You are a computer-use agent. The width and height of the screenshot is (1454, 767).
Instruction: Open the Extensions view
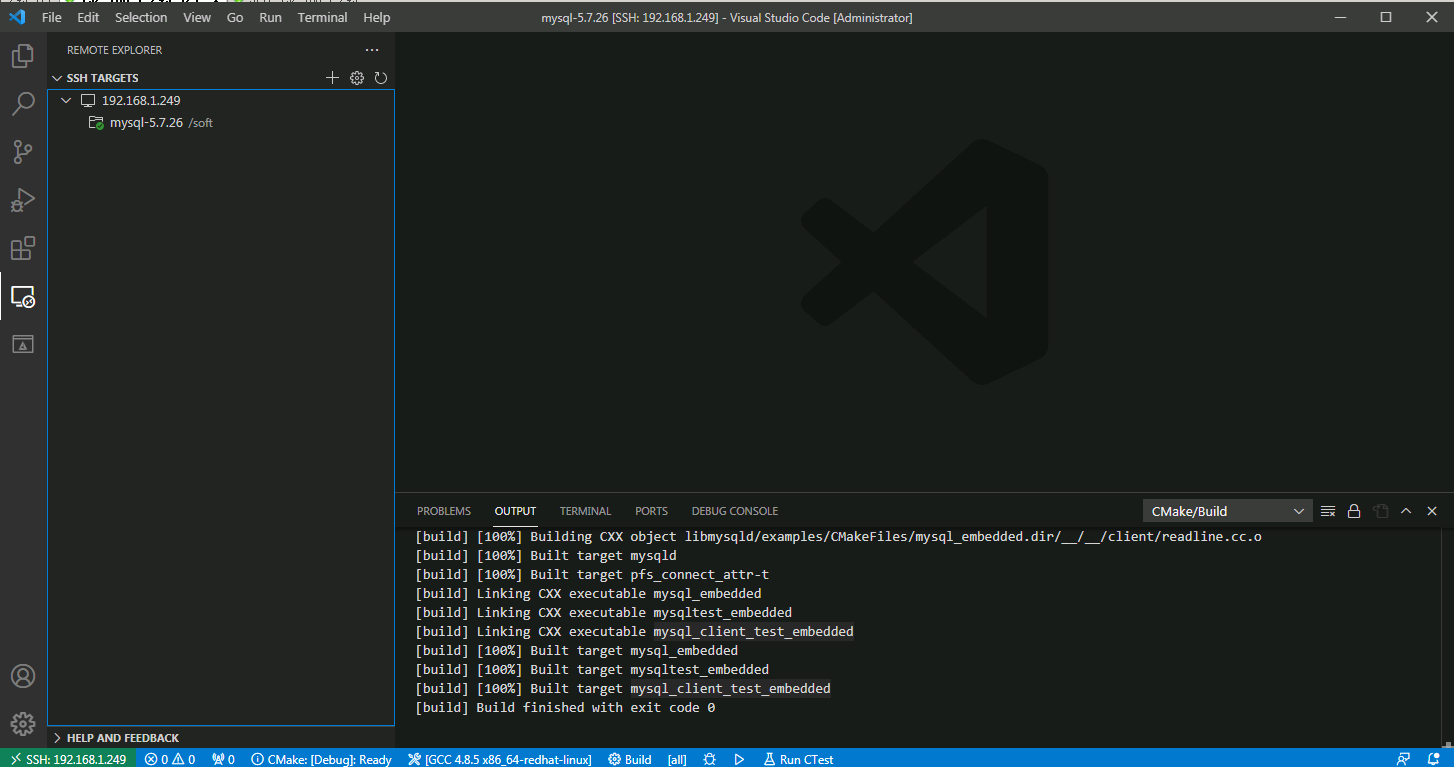[x=23, y=248]
